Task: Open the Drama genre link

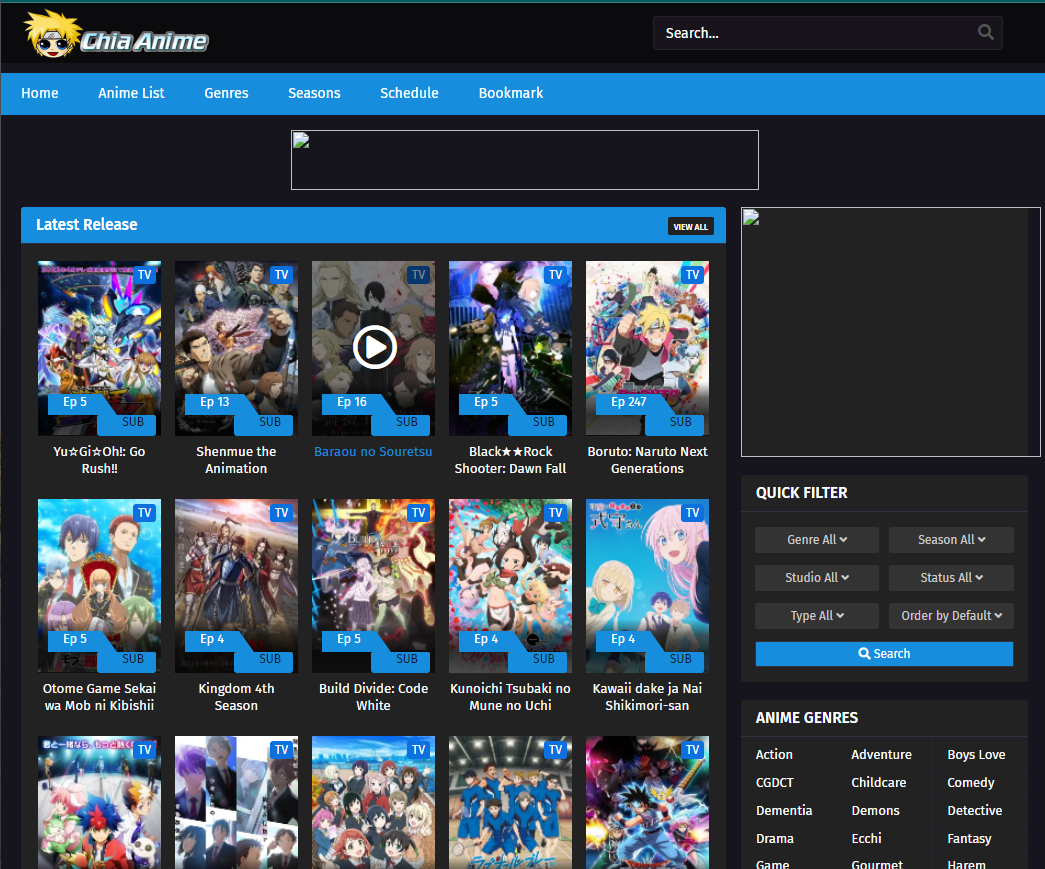Action: [774, 838]
